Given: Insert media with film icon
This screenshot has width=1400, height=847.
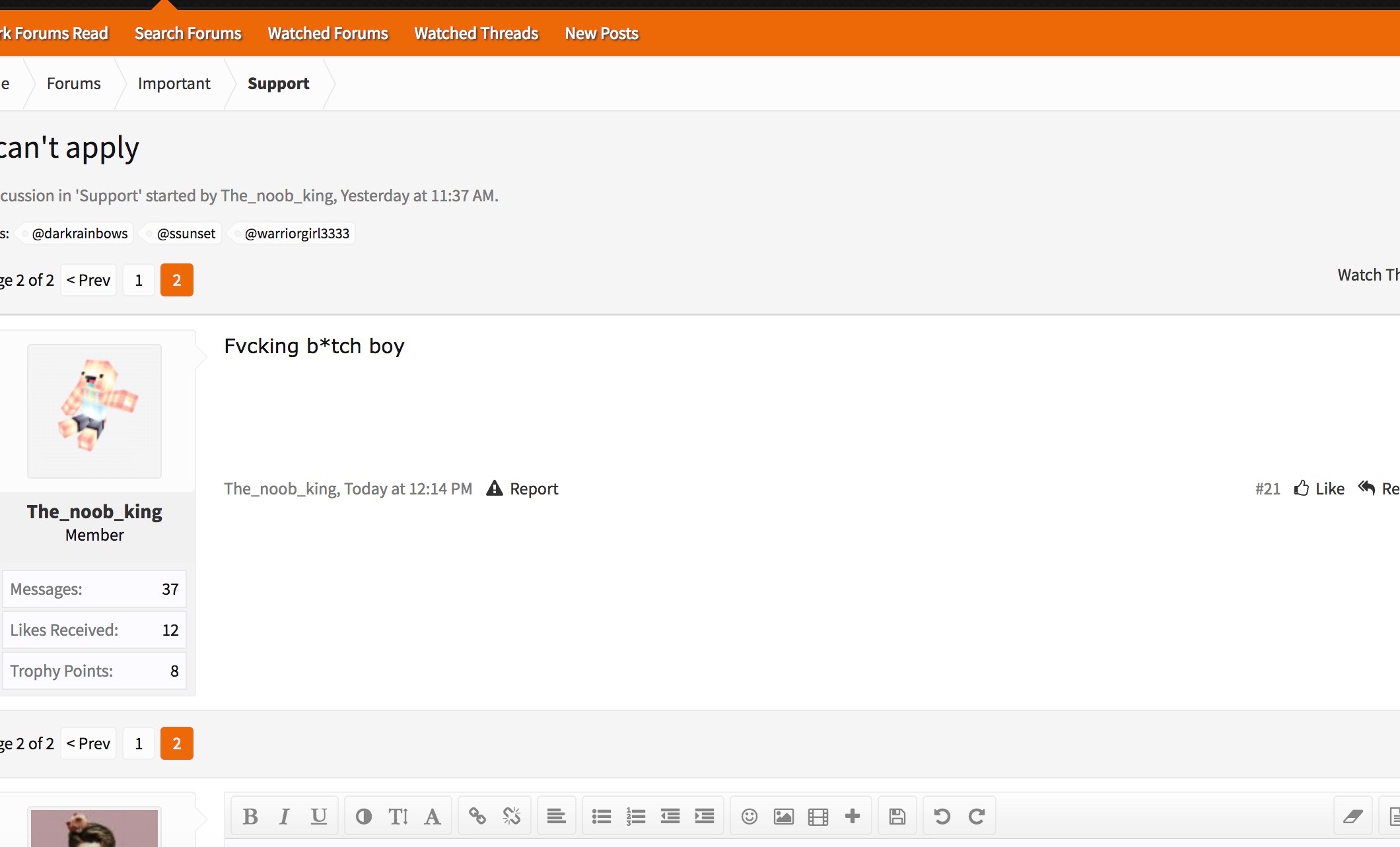Looking at the screenshot, I should 818,817.
